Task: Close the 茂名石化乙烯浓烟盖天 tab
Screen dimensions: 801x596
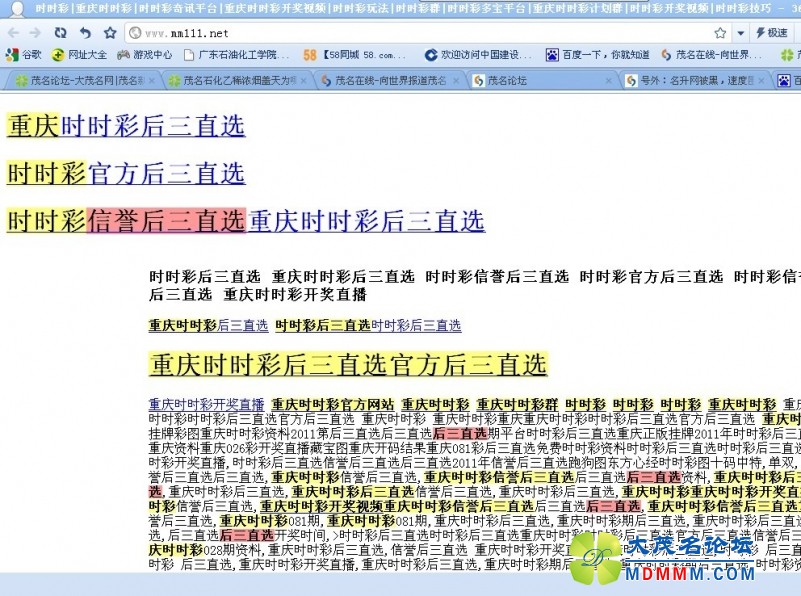Action: [x=304, y=81]
